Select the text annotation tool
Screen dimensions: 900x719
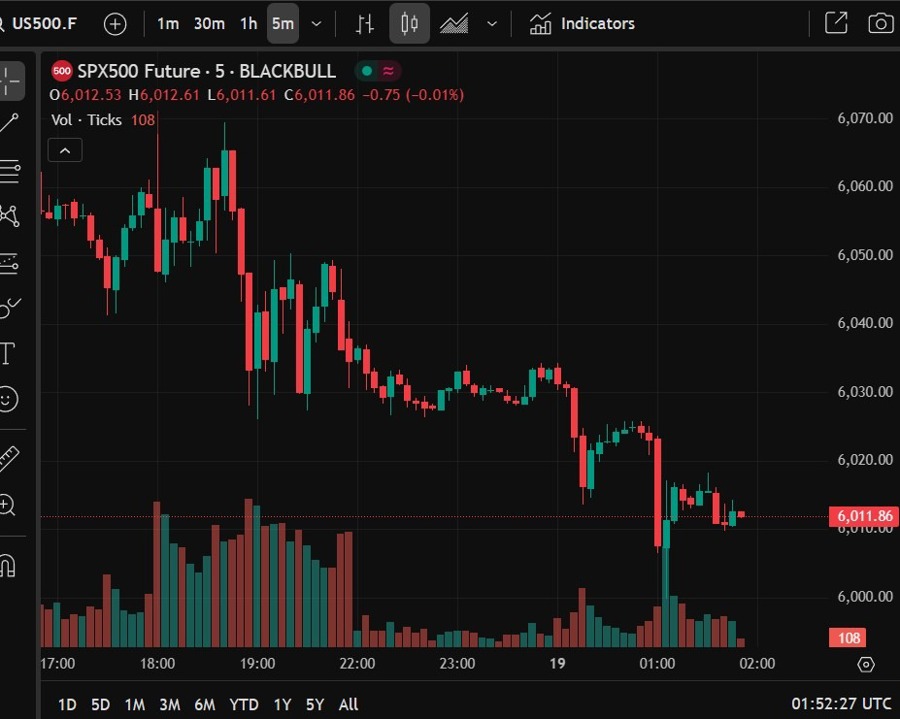[8, 353]
